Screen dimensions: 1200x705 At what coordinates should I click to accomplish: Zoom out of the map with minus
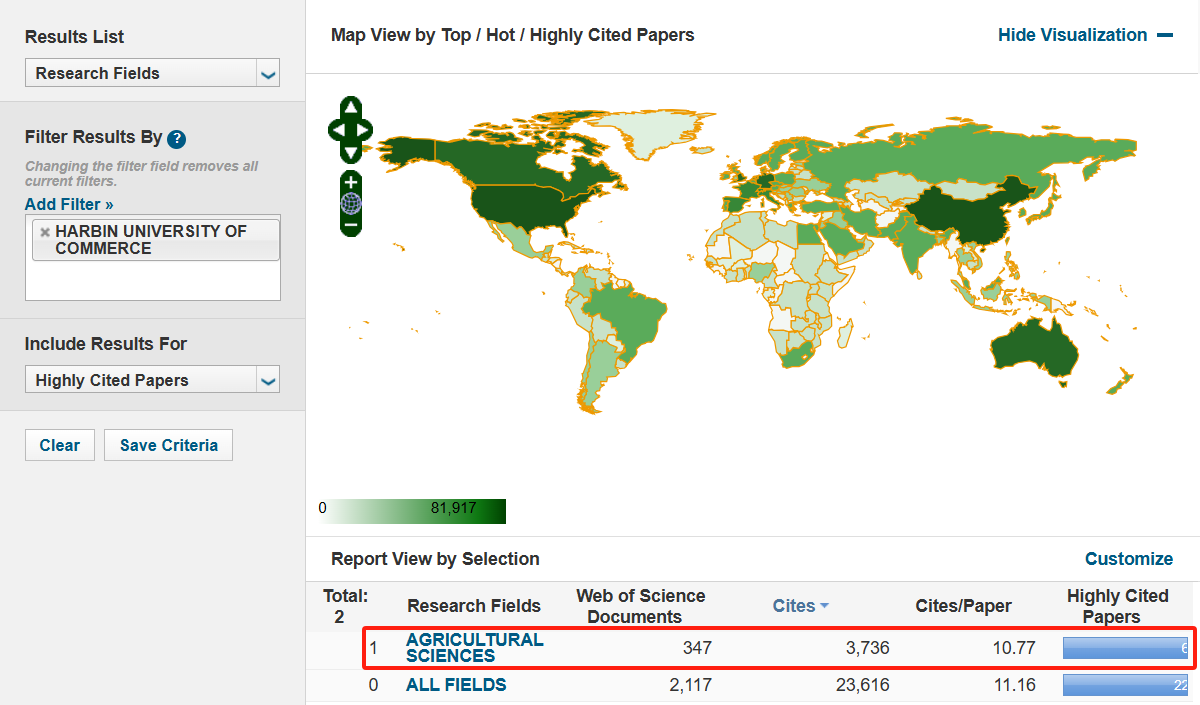click(350, 225)
